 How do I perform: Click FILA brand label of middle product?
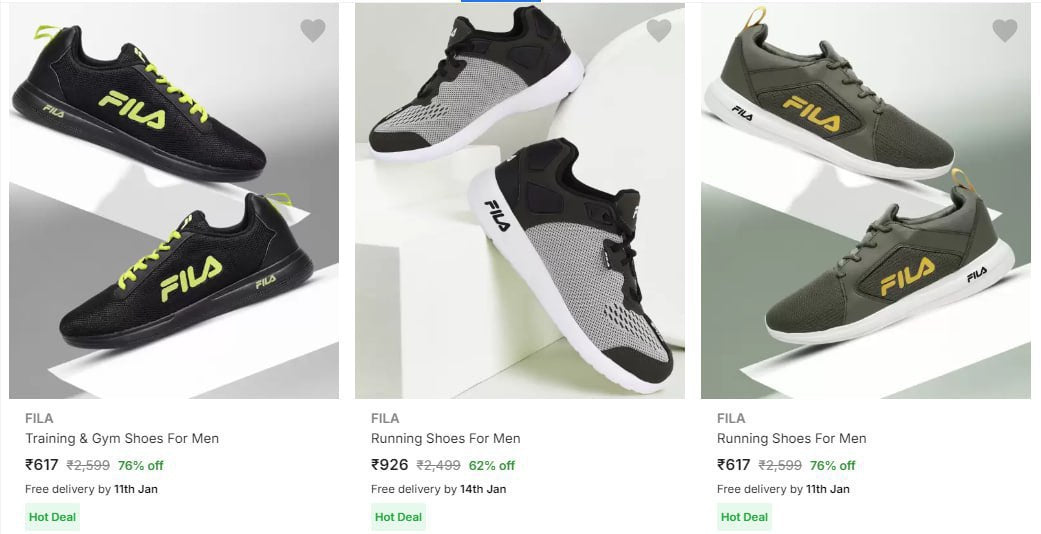pos(385,418)
